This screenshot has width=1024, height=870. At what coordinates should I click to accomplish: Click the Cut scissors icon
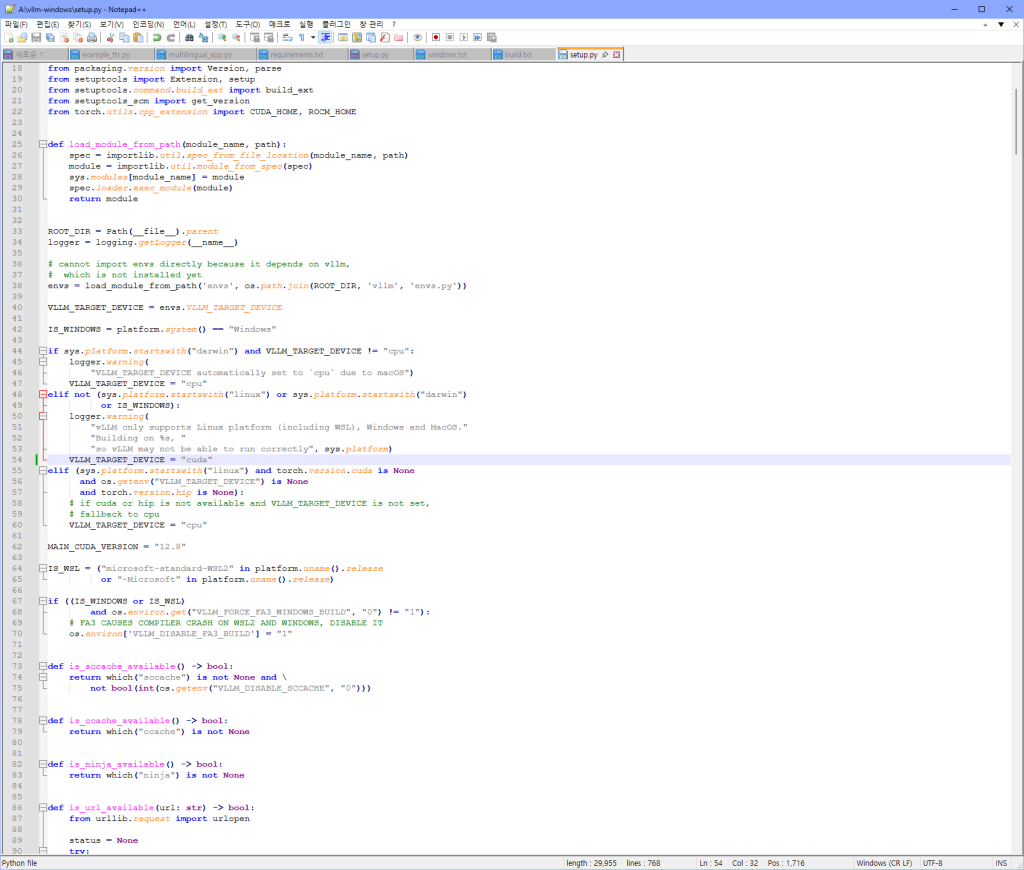[x=111, y=37]
